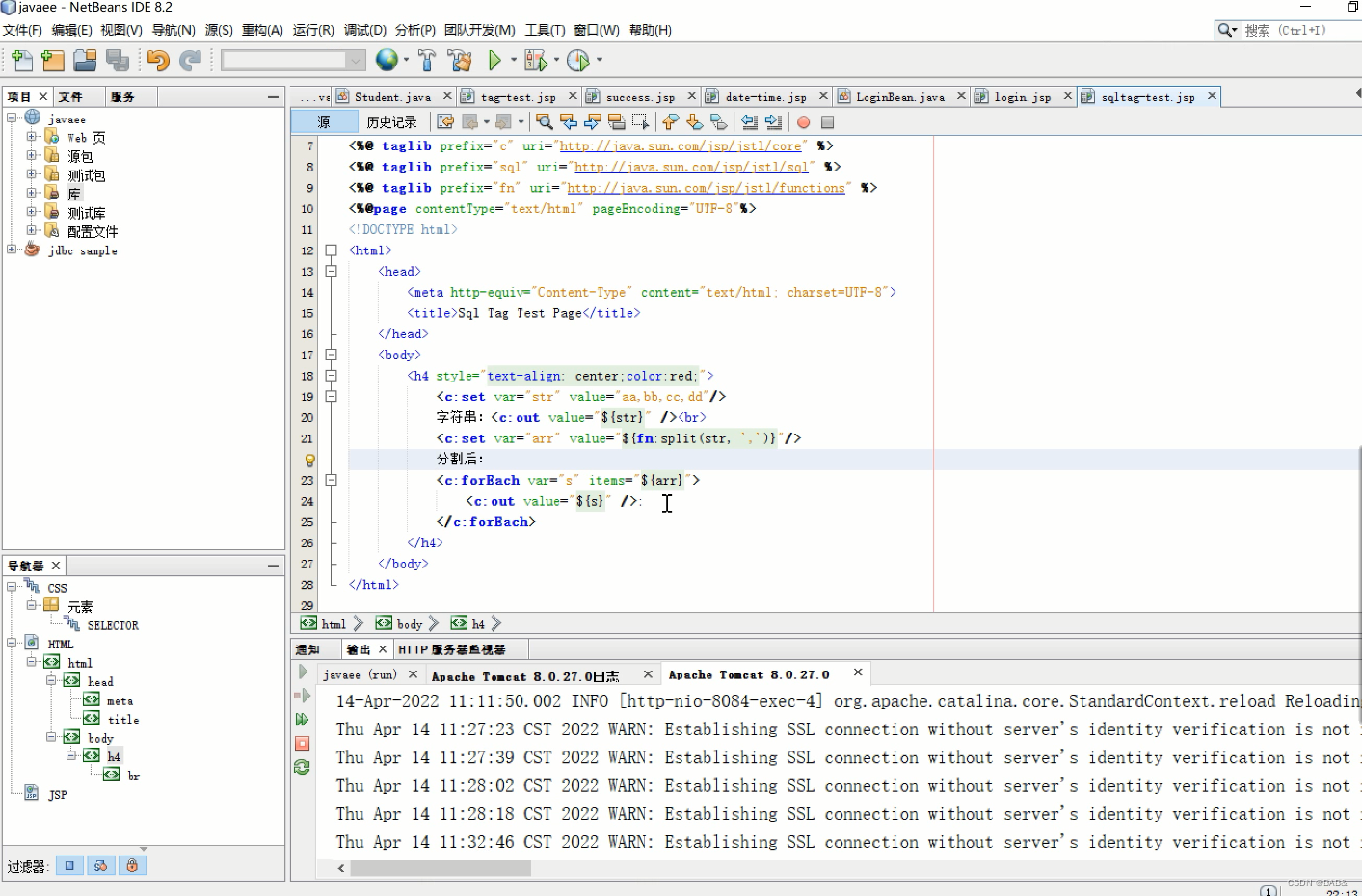
Task: Click the Last Edit editor toolbar icon
Action: point(445,121)
